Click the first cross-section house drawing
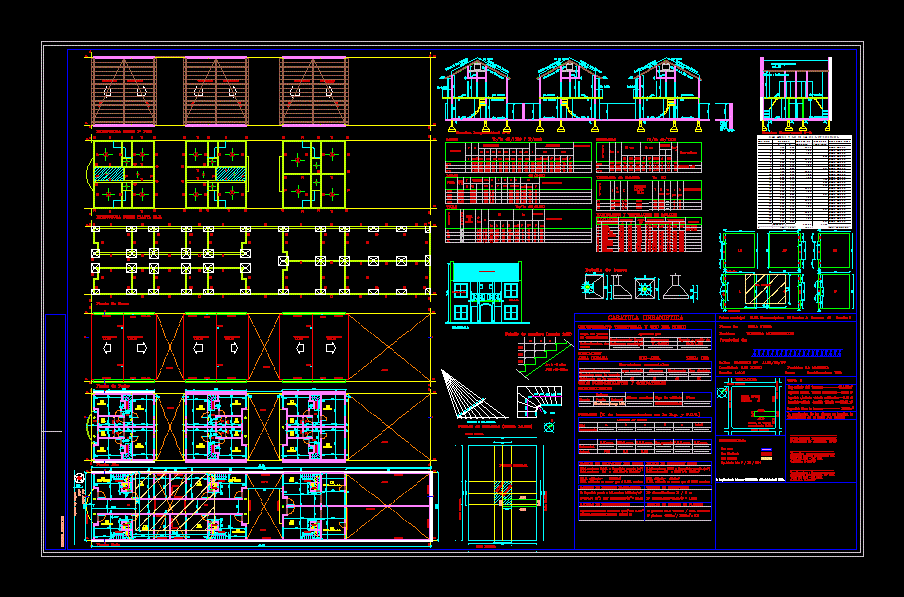 pos(474,94)
